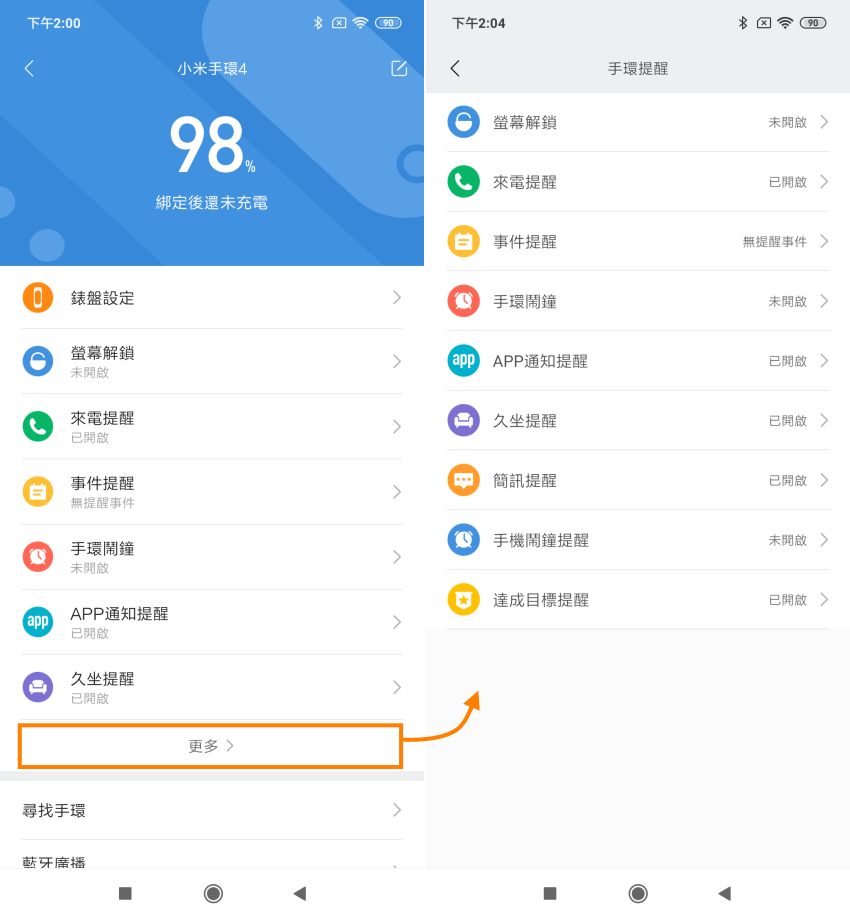Open 尋找手環 option

point(212,810)
